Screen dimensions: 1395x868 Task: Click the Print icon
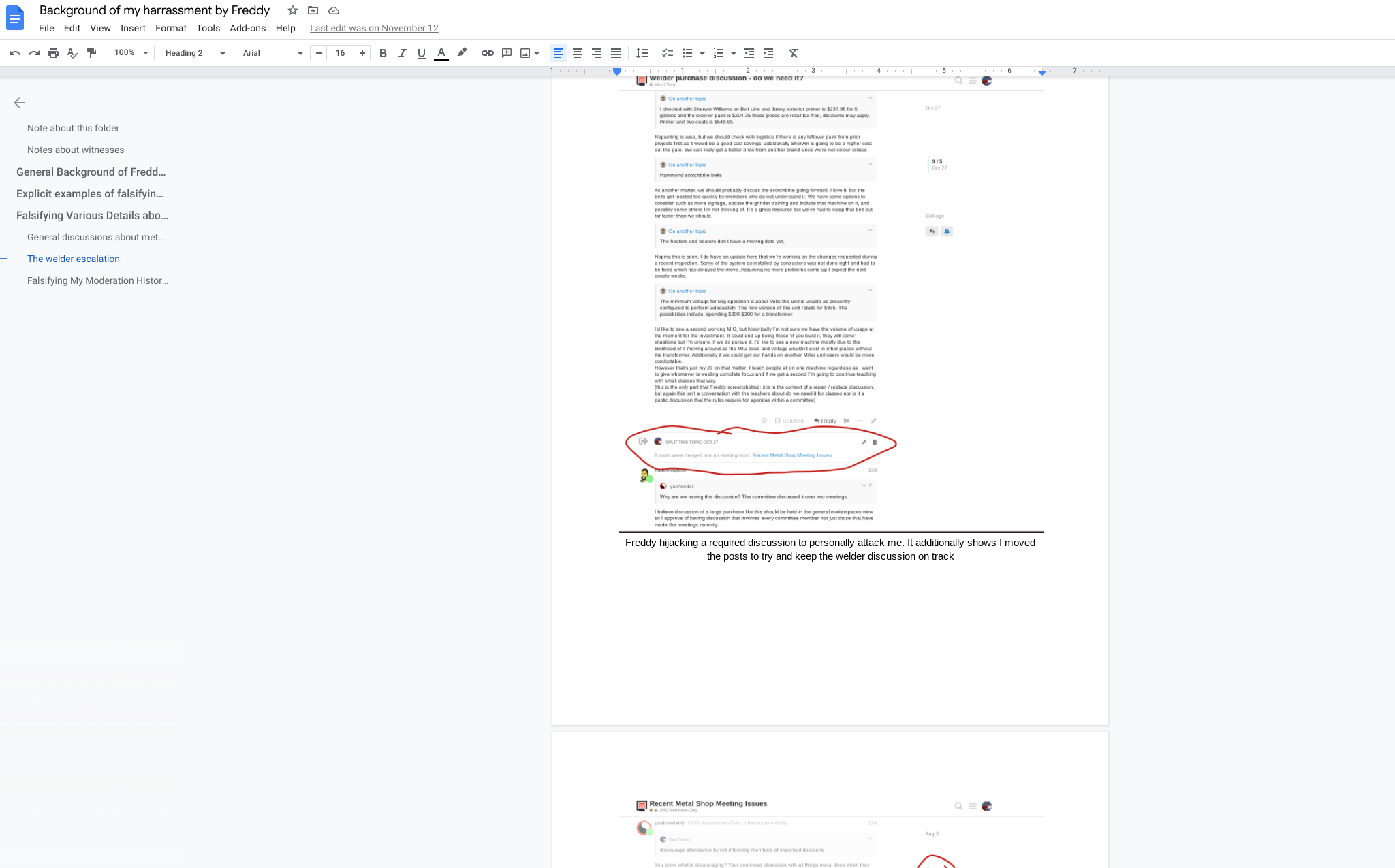tap(53, 53)
